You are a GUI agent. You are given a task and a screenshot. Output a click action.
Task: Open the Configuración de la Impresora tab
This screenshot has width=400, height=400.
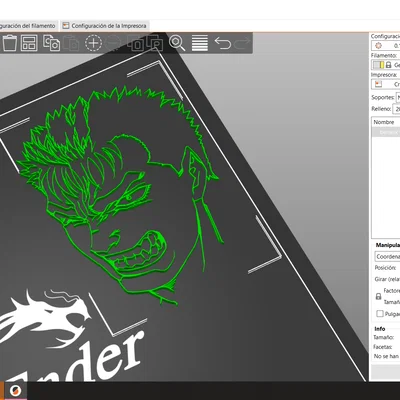pos(105,26)
